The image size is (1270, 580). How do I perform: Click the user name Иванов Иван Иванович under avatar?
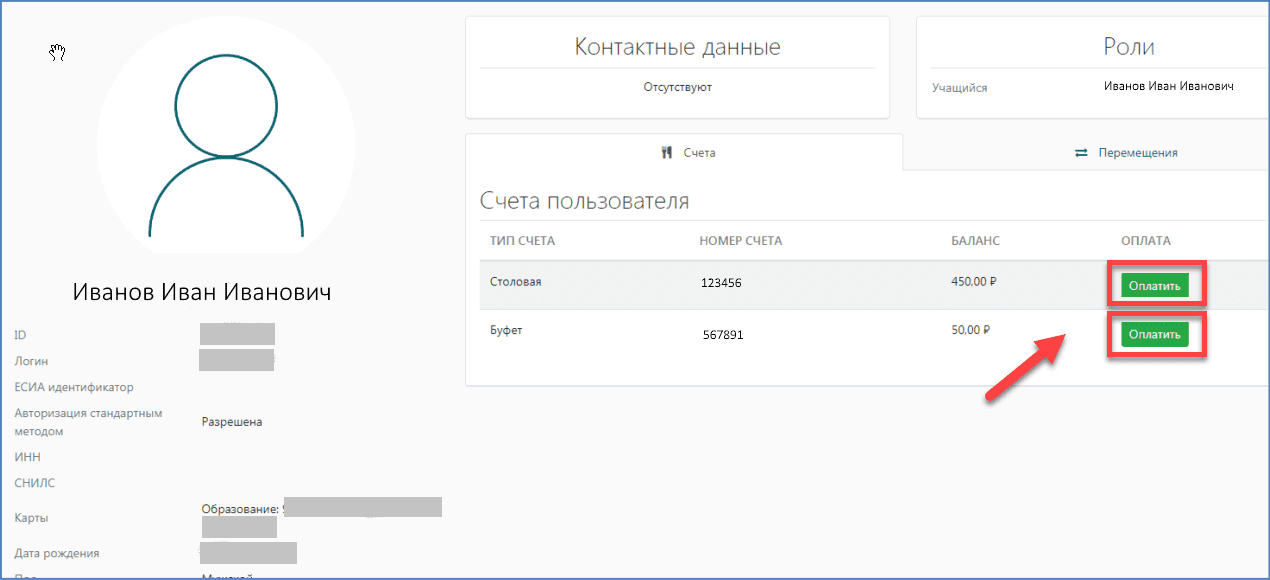[202, 293]
